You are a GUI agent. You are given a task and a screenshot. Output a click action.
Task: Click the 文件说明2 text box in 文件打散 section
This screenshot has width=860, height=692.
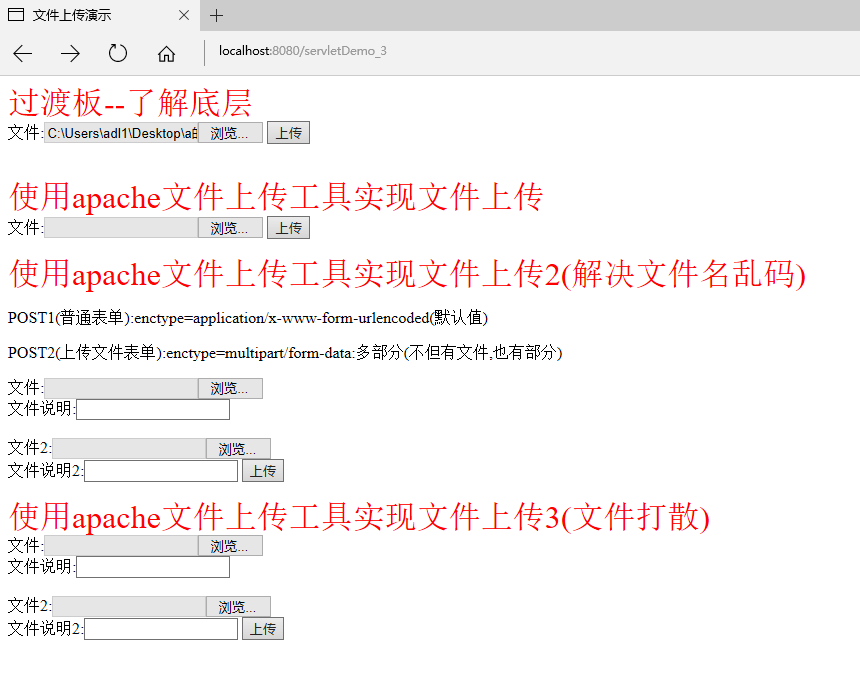click(161, 628)
